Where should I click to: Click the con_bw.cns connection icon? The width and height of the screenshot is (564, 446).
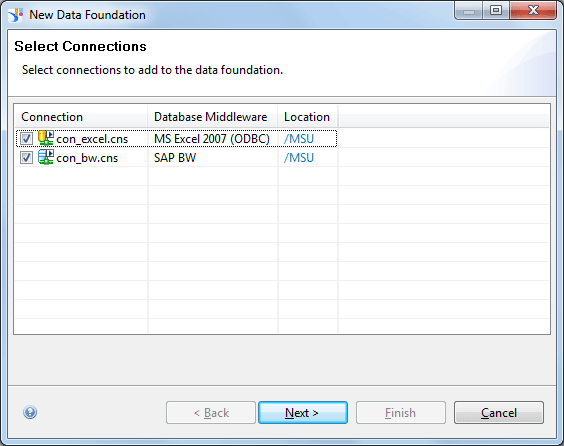[46, 157]
